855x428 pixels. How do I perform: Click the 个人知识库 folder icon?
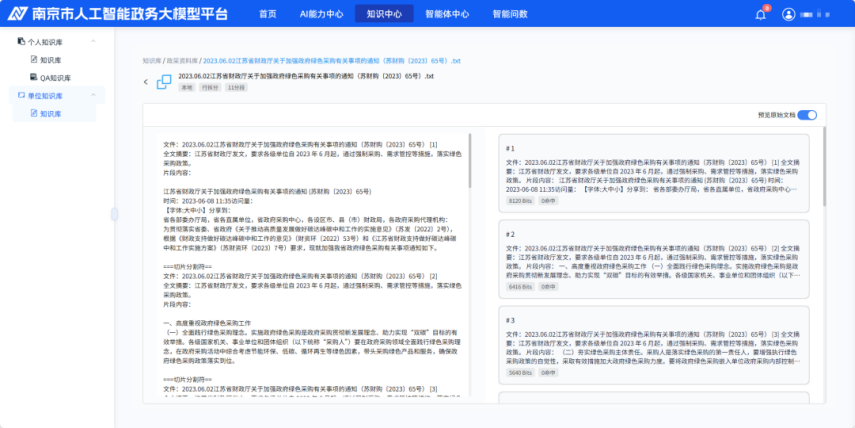coord(22,42)
